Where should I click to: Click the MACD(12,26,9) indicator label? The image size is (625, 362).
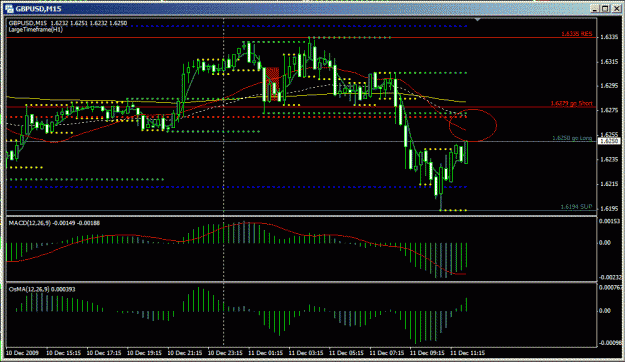click(x=54, y=223)
